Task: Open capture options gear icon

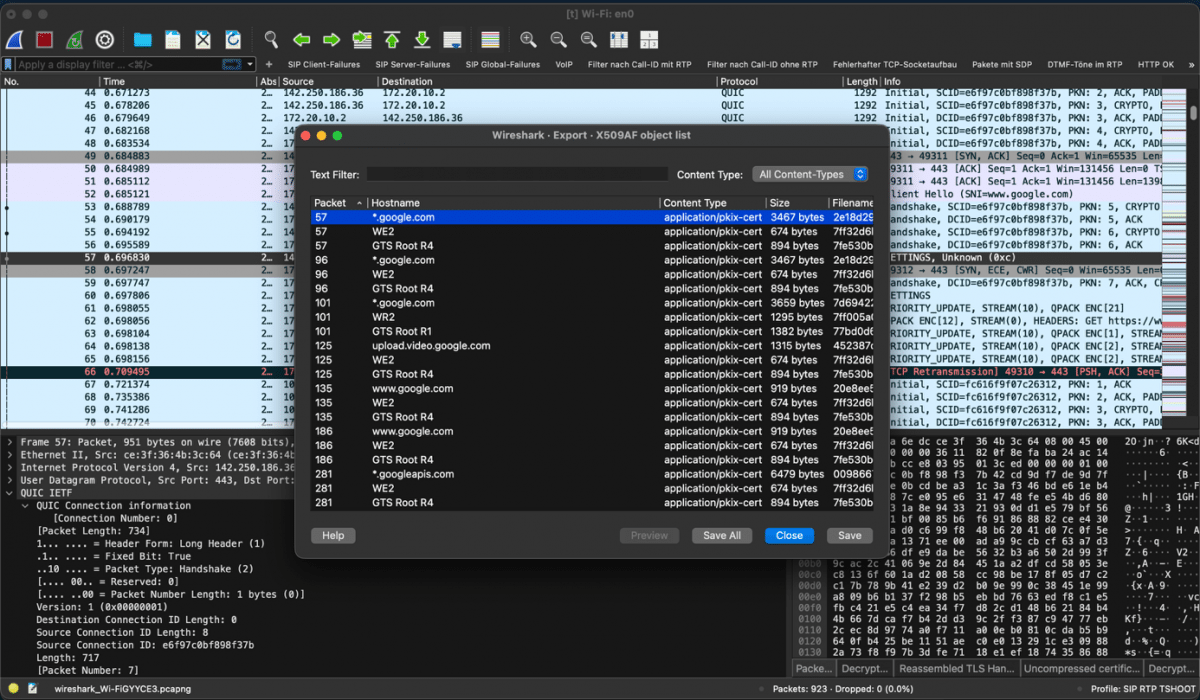Action: click(x=104, y=40)
